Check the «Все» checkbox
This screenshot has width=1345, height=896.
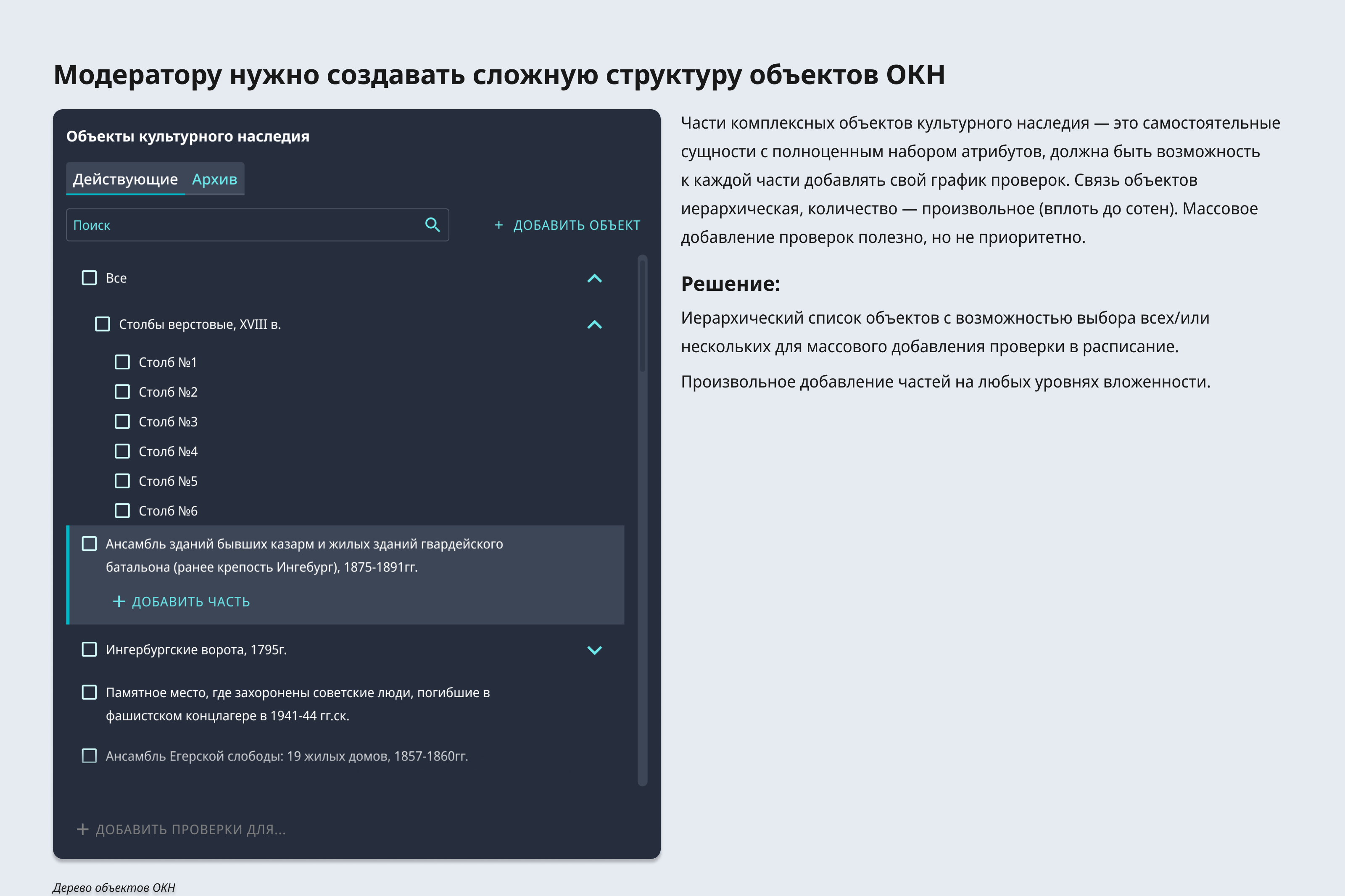[x=89, y=278]
